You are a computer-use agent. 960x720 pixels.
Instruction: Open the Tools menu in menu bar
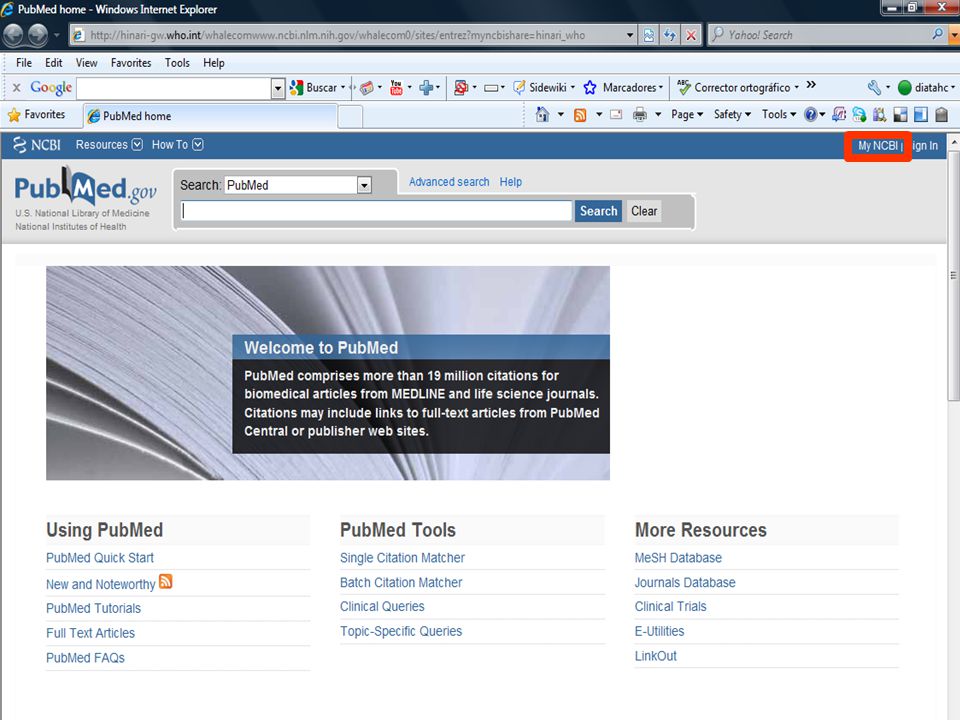tap(177, 63)
